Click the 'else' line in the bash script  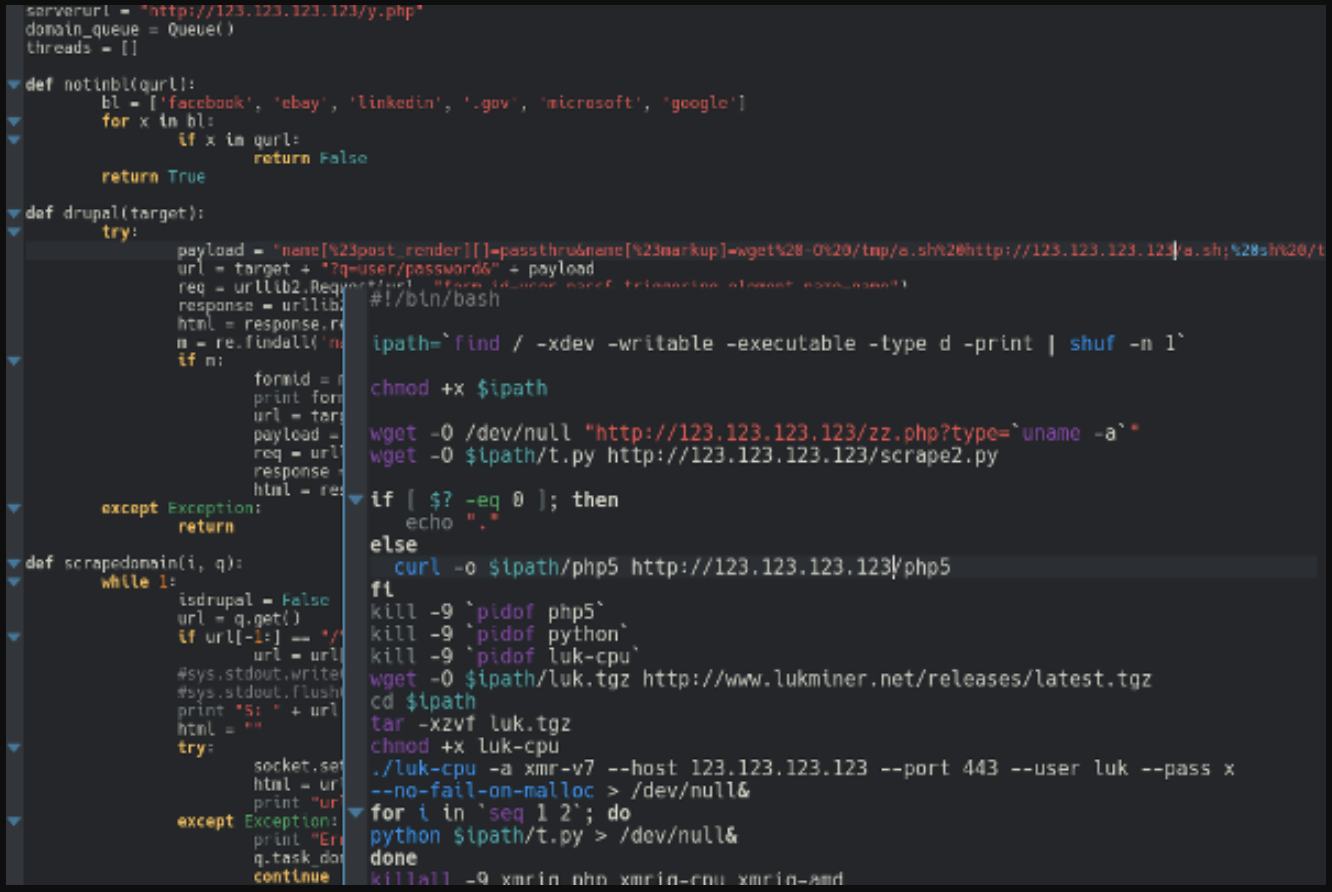click(x=393, y=545)
